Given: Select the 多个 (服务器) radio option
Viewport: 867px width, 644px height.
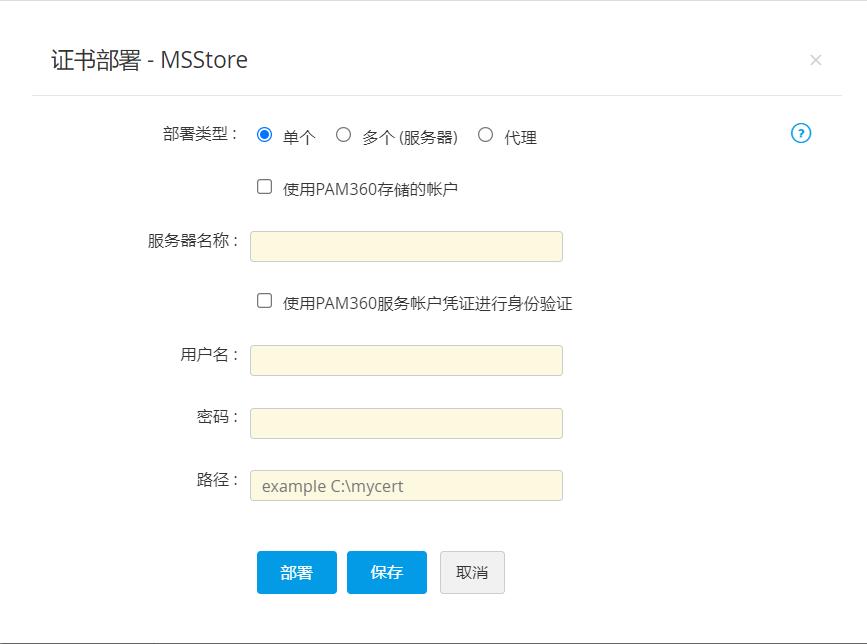Looking at the screenshot, I should (343, 134).
